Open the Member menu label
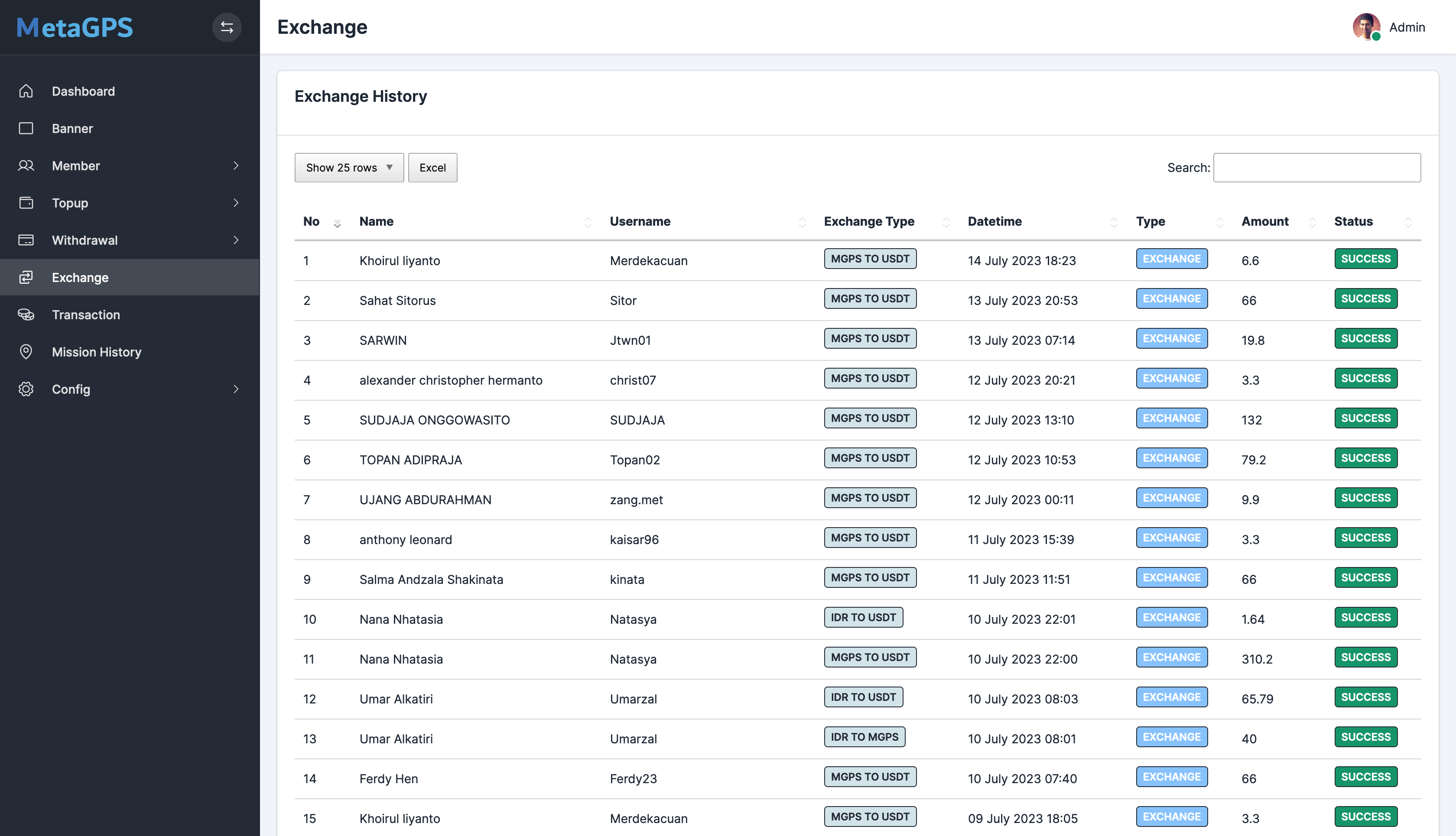Screen dimensions: 1456x836 point(76,165)
